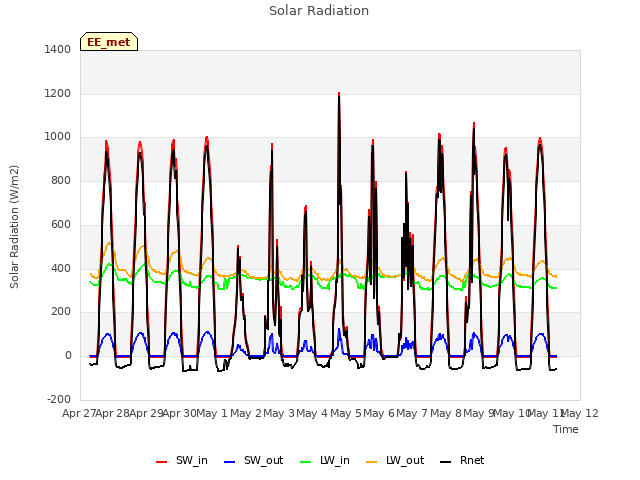
Task: Click the May 12 x-axis label
Action: (580, 413)
